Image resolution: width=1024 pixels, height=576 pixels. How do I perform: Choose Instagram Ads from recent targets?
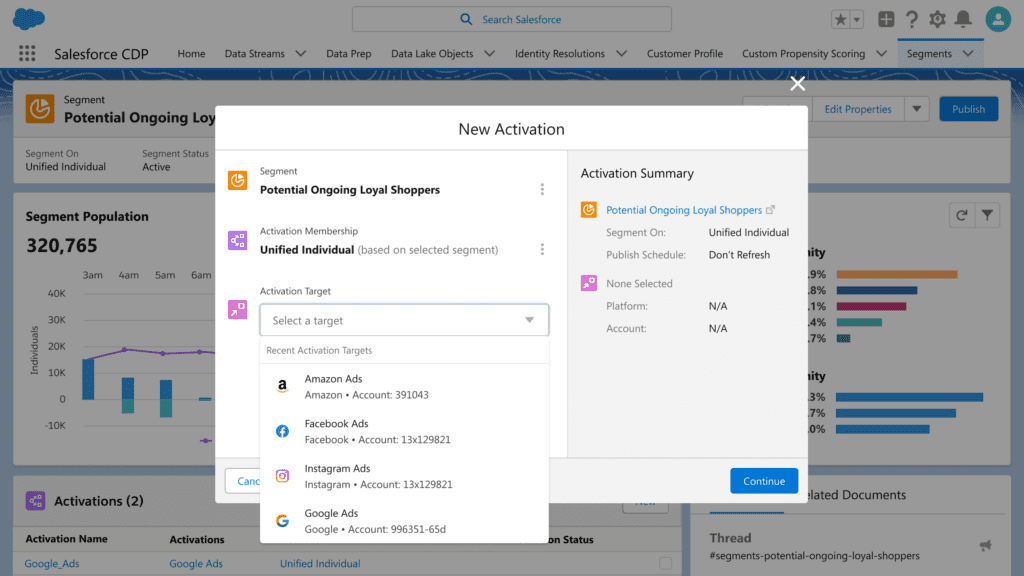pos(404,477)
